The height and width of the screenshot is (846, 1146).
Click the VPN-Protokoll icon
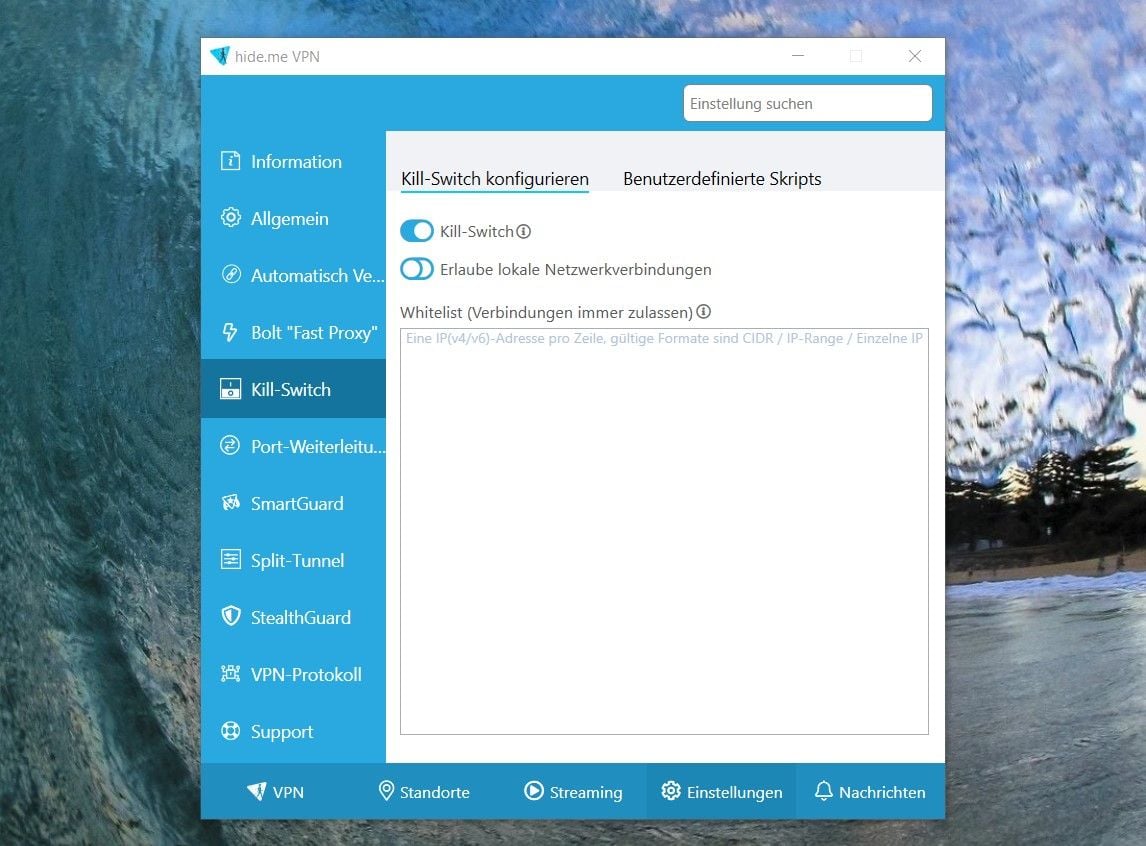tap(230, 674)
